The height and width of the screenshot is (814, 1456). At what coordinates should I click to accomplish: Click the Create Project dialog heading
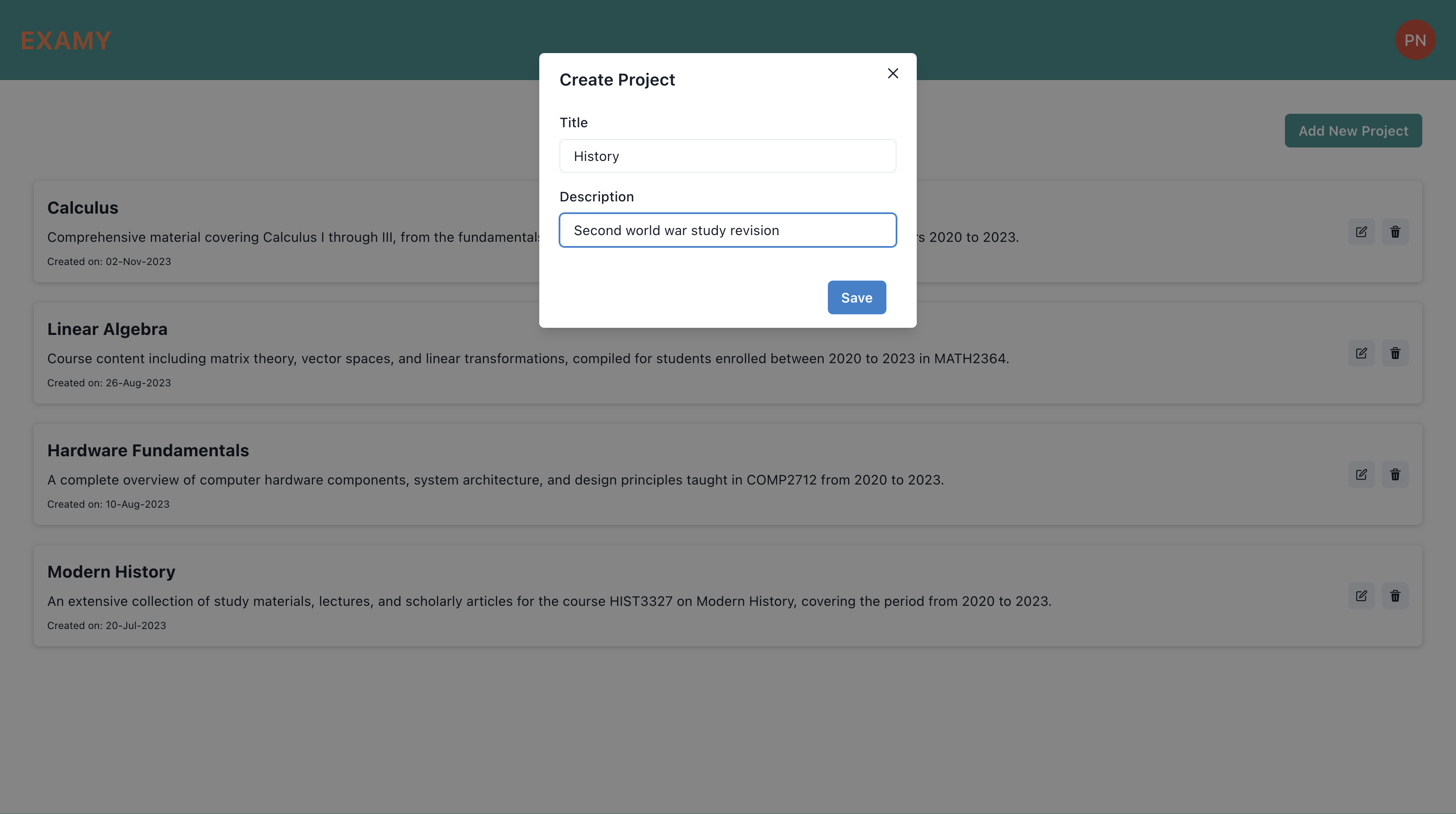617,80
